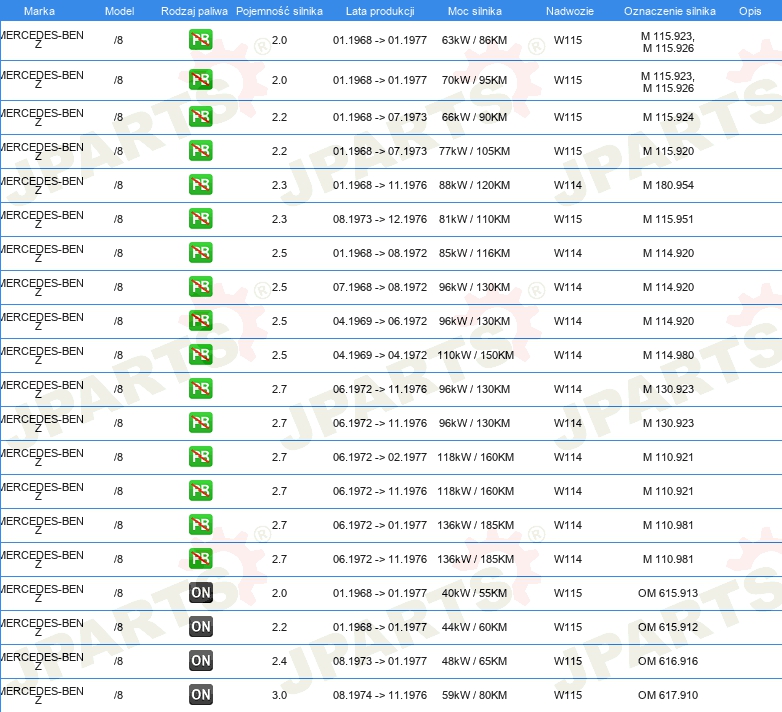Click the Nadwozie column header
This screenshot has height=712, width=782.
pos(568,11)
